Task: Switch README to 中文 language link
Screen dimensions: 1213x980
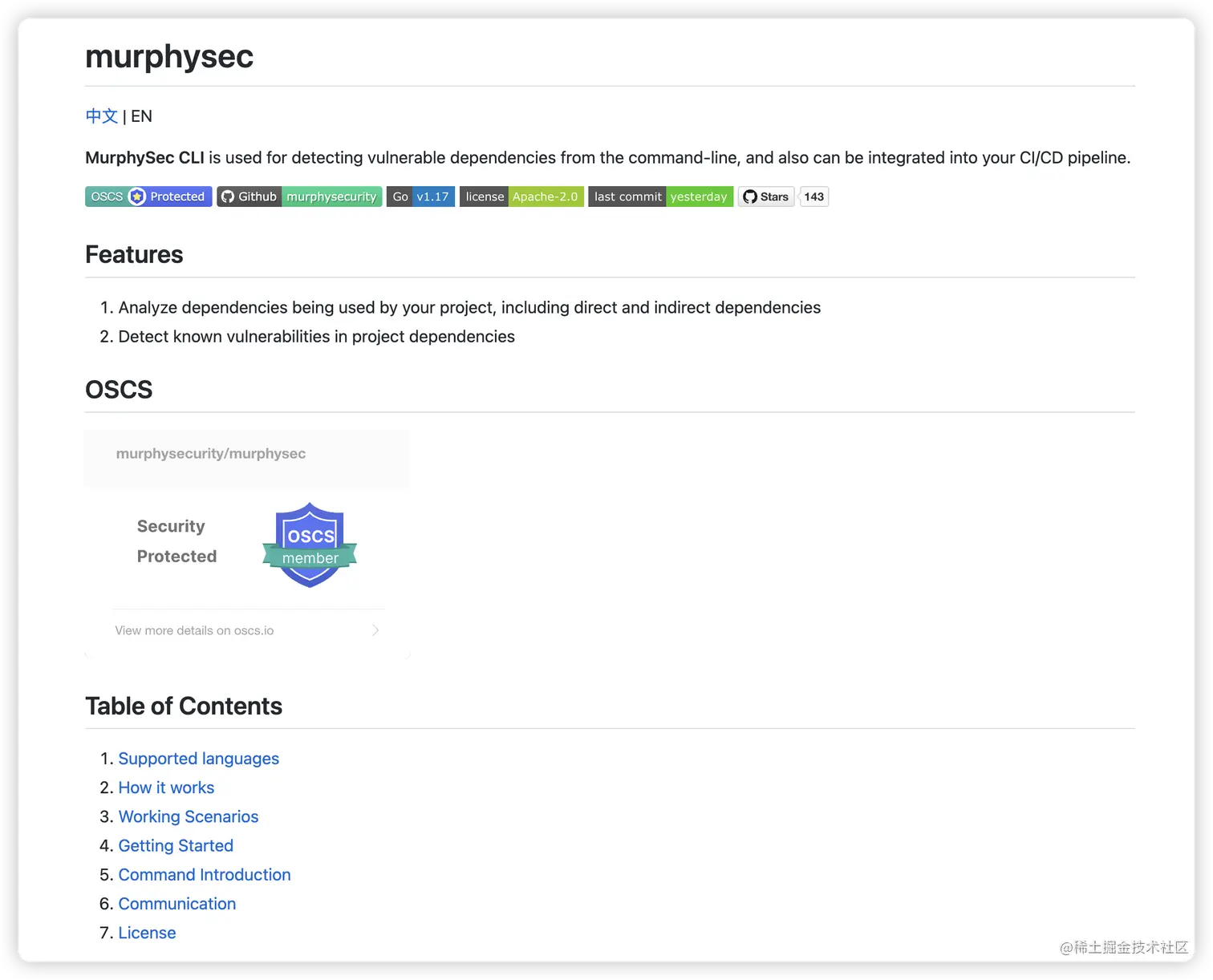Action: coord(102,116)
